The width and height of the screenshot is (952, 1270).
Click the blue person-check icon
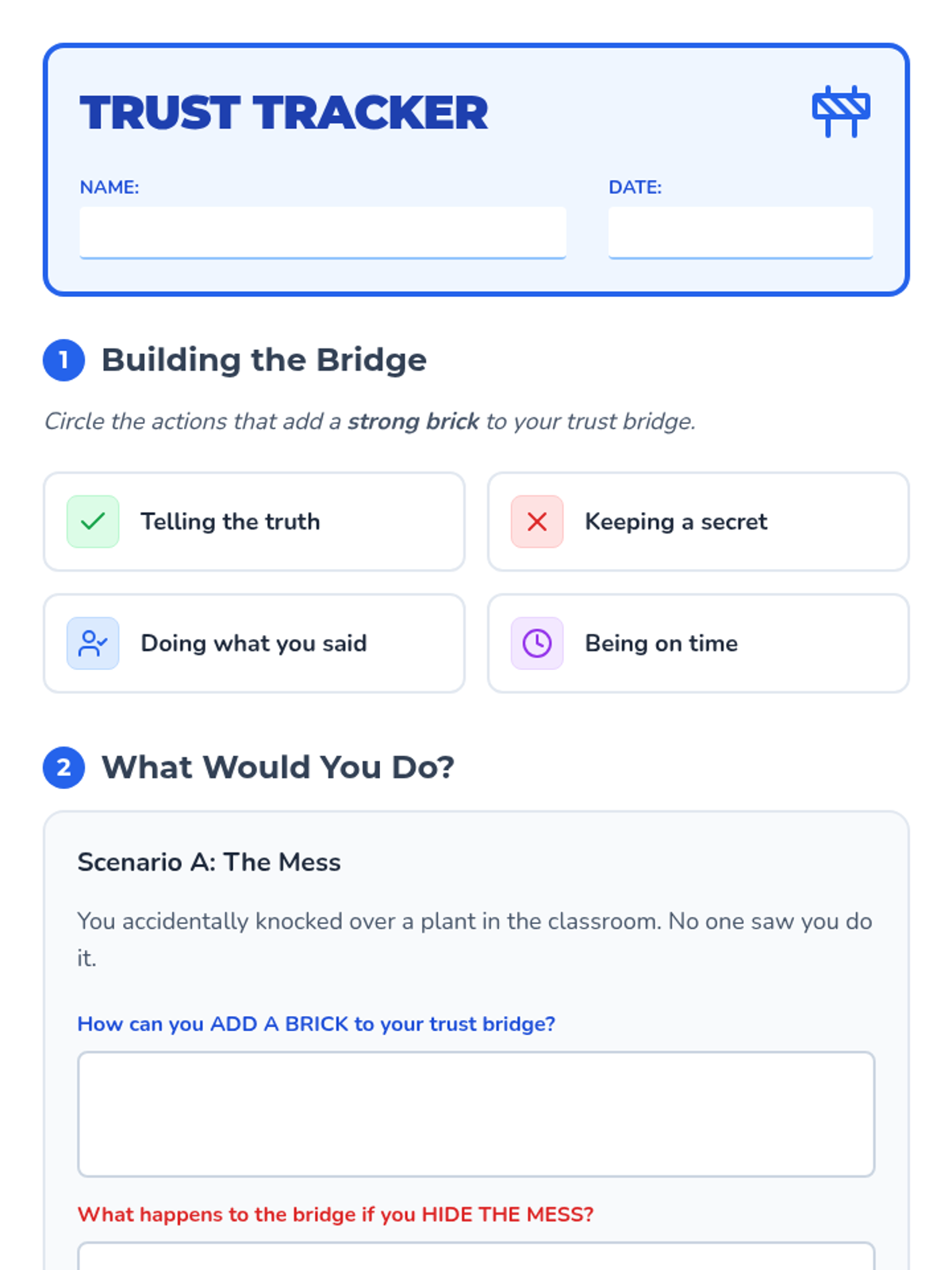93,643
